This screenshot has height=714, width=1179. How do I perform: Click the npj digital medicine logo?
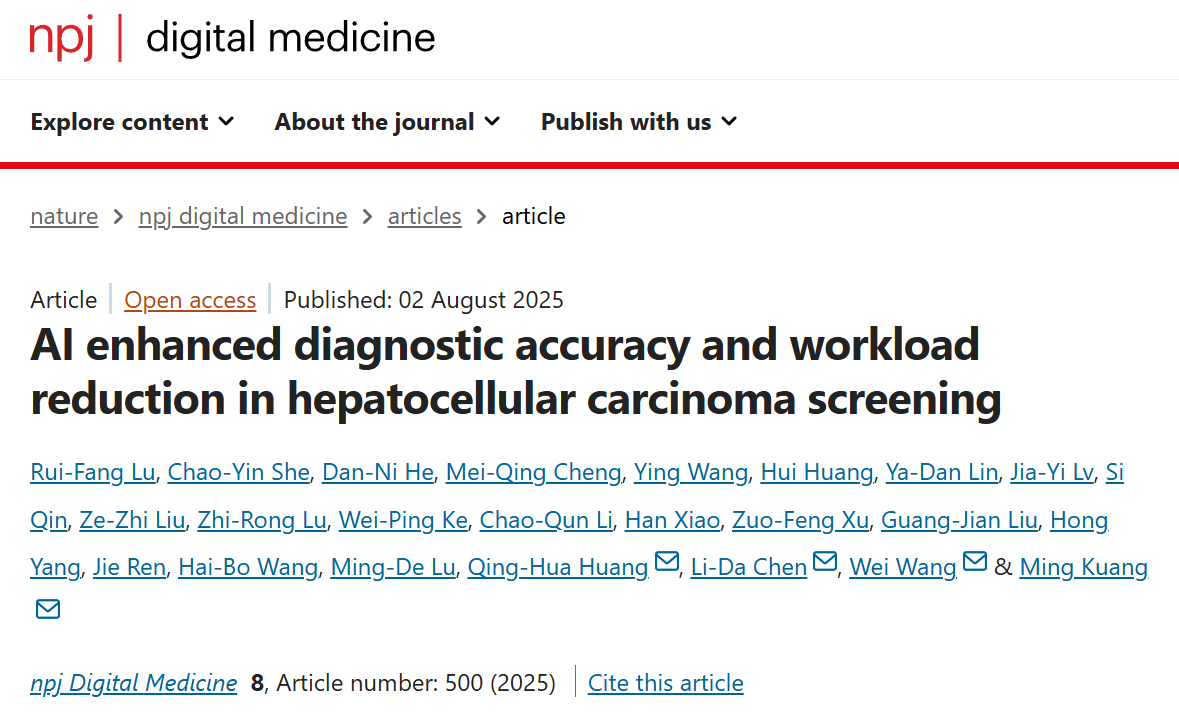click(x=232, y=38)
